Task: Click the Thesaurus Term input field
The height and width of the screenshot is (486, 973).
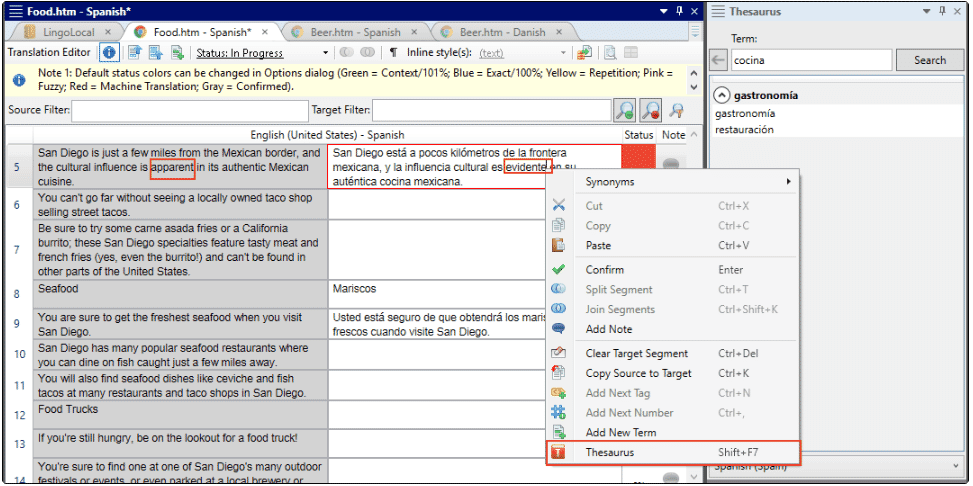Action: pyautogui.click(x=811, y=61)
